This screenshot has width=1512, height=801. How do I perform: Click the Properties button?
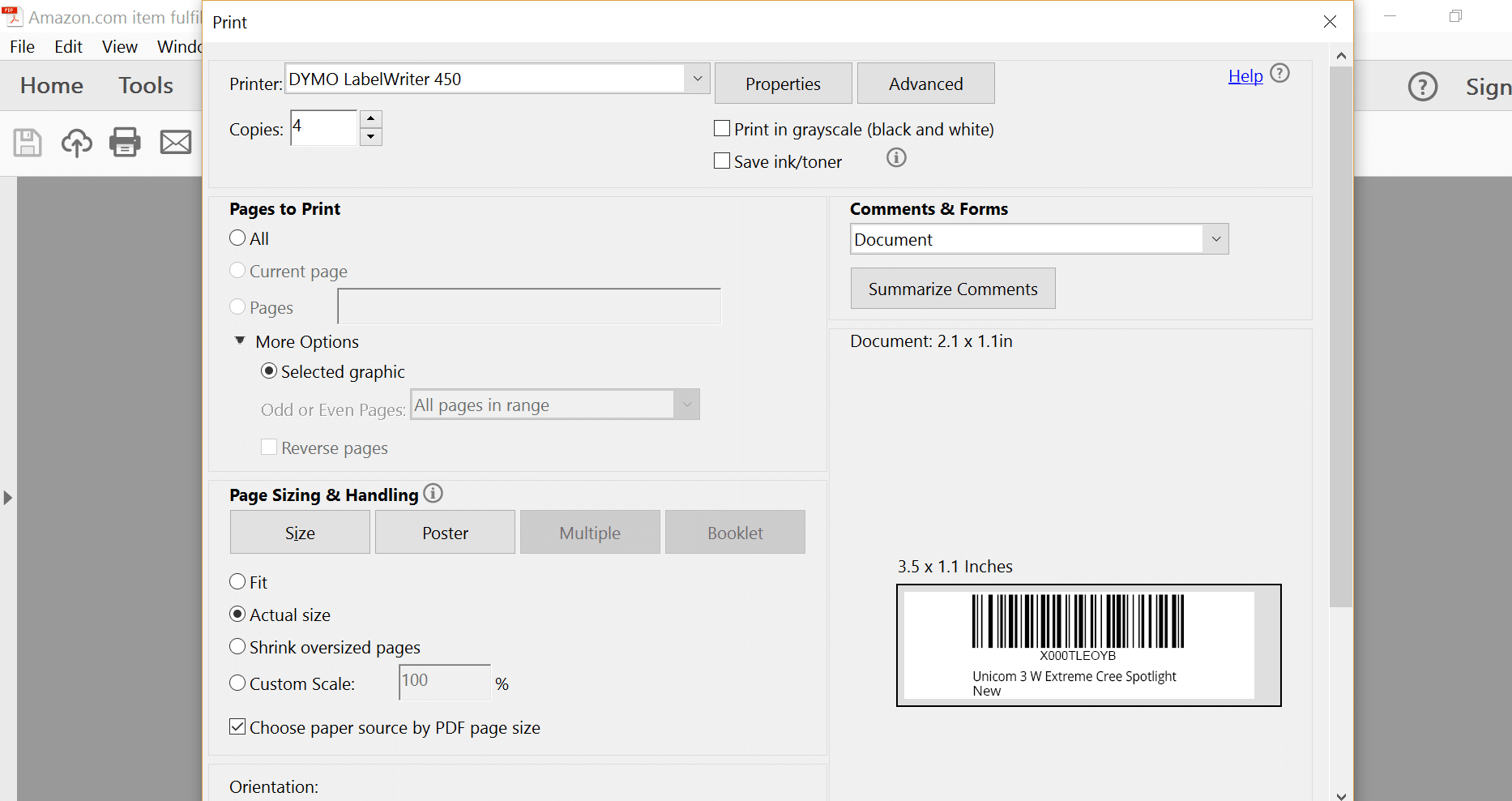point(783,84)
